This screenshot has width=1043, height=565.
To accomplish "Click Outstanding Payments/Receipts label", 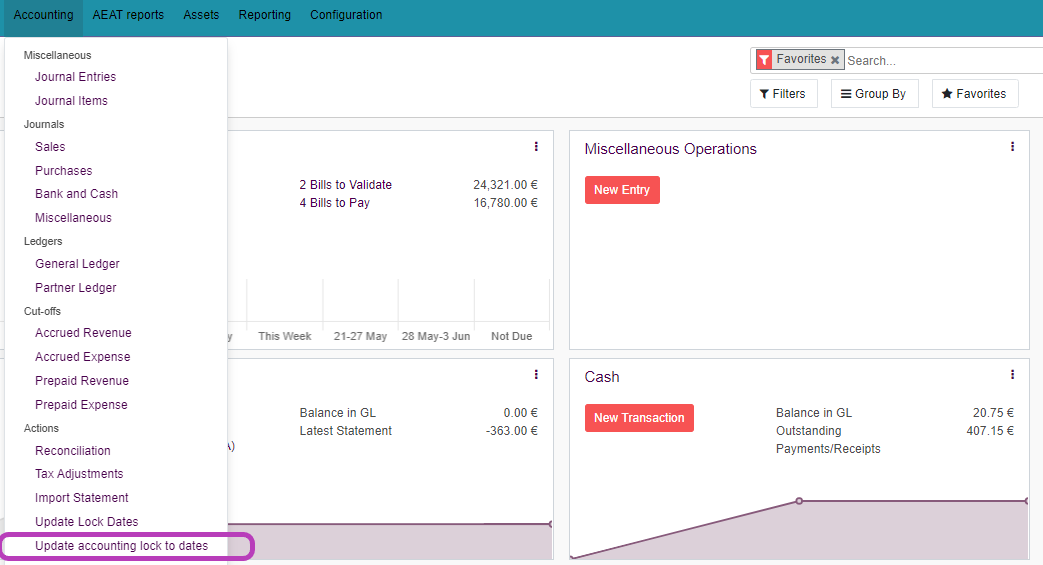I will point(828,440).
